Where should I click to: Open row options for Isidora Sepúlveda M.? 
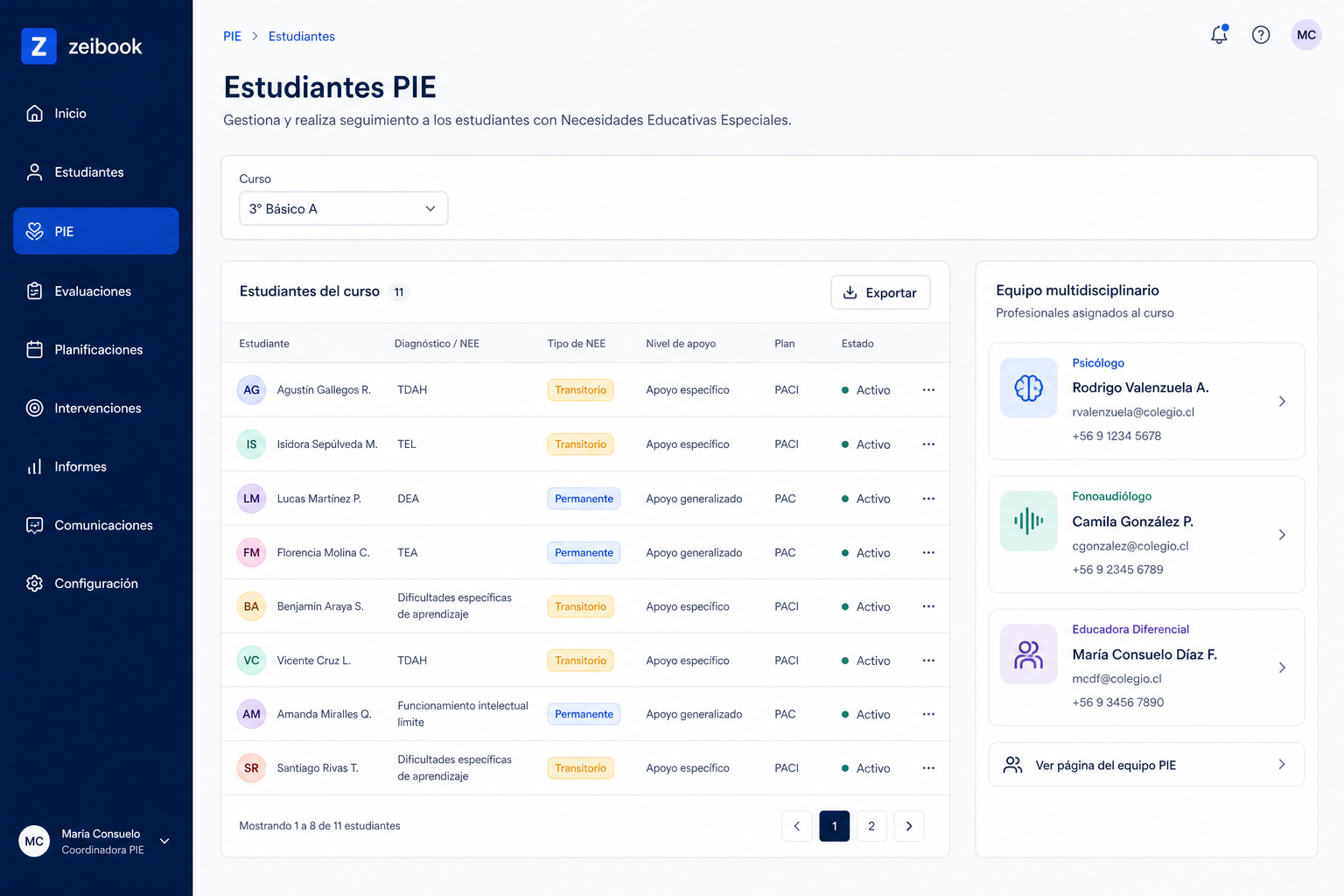pos(928,444)
